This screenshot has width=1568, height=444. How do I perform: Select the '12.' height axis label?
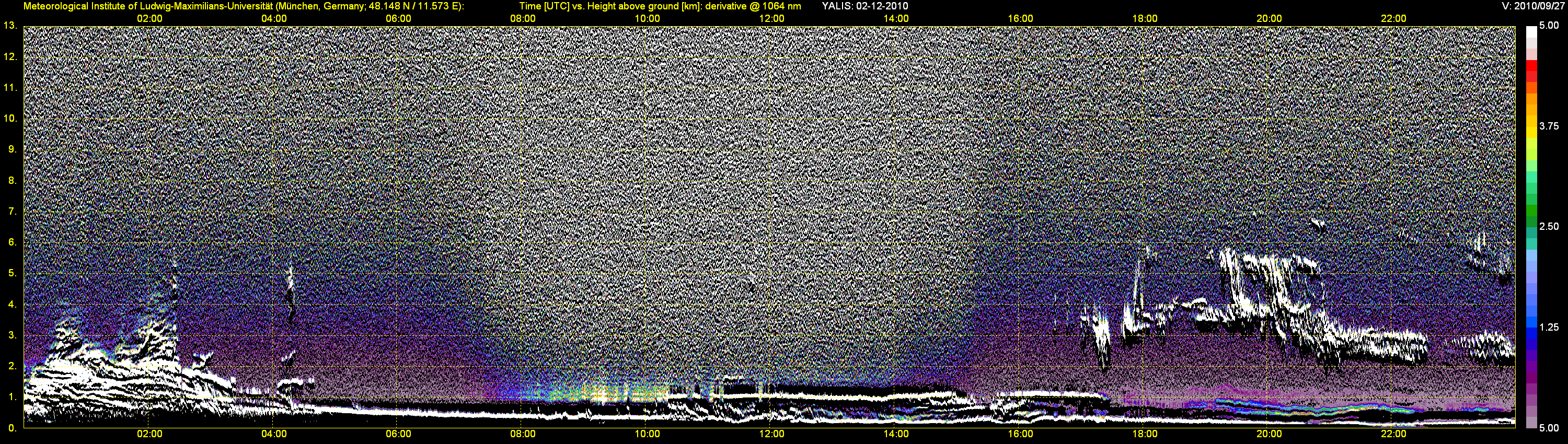(10, 56)
